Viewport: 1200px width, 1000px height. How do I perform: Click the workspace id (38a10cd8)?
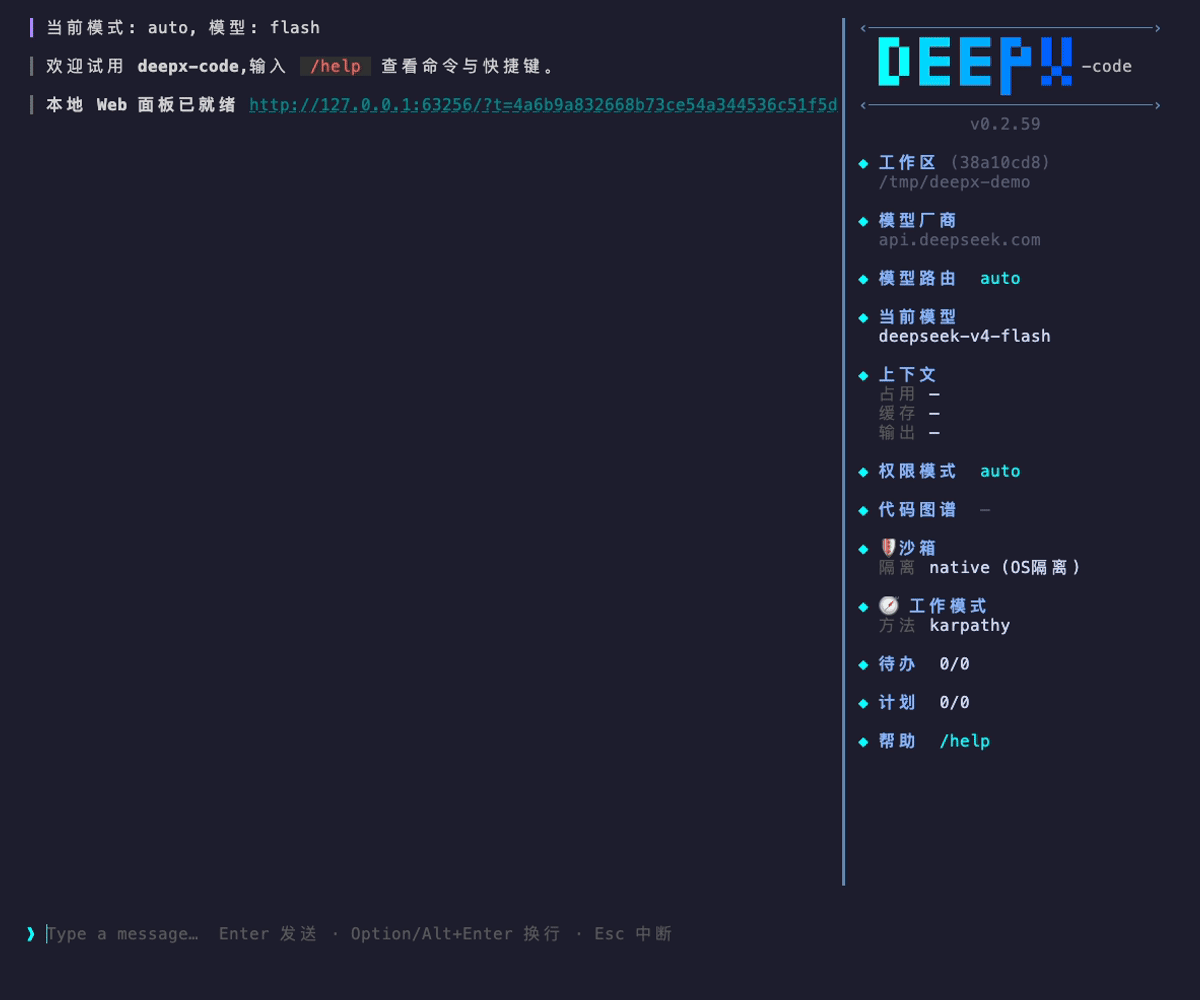1000,162
